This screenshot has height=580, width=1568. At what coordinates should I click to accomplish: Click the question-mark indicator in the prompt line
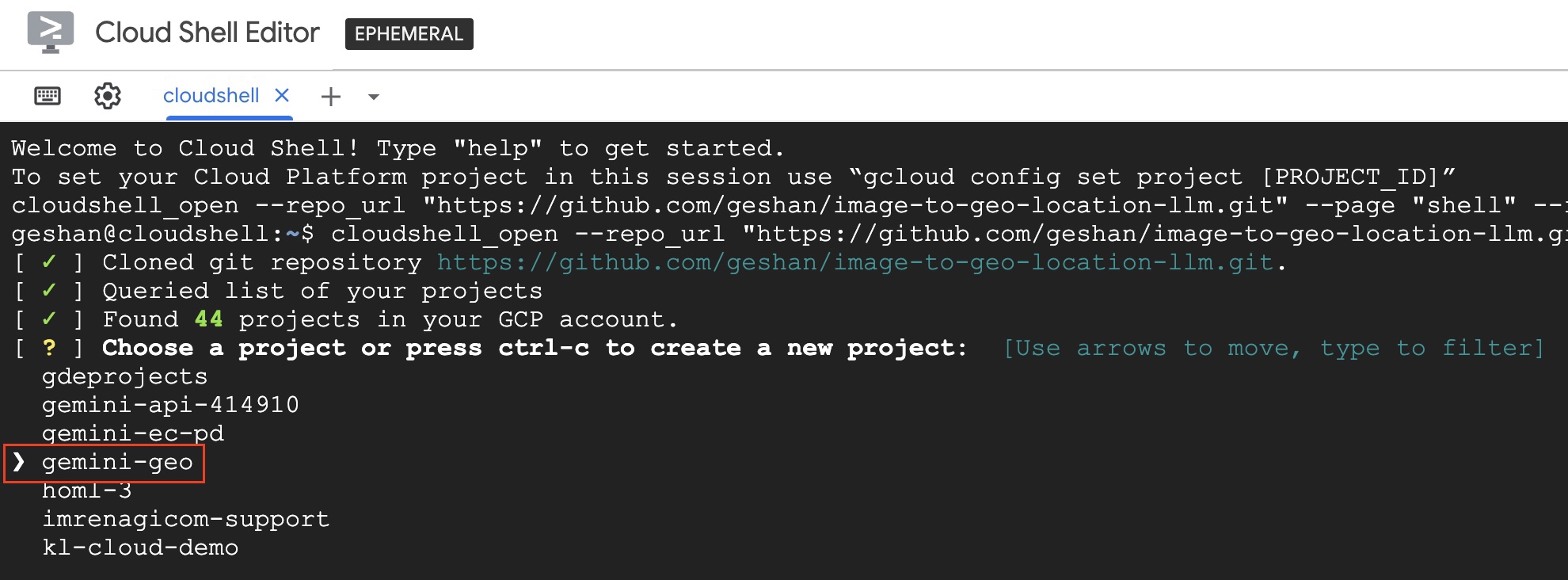point(49,347)
